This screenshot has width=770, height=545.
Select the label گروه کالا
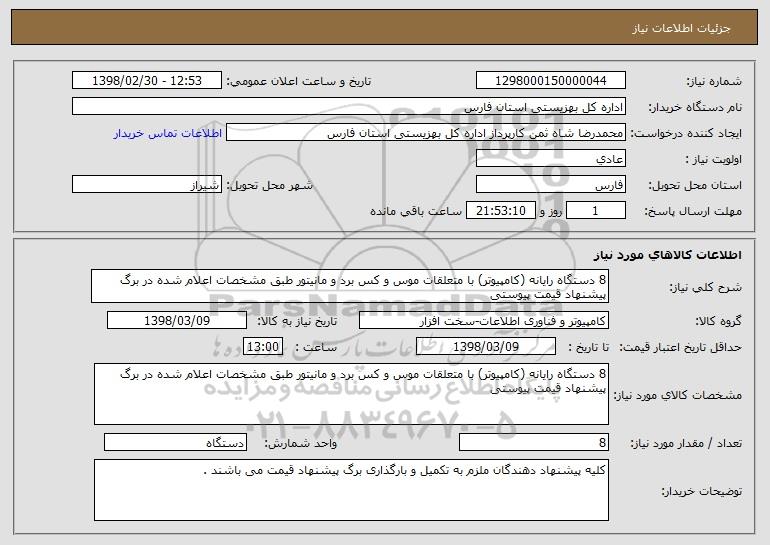click(718, 322)
